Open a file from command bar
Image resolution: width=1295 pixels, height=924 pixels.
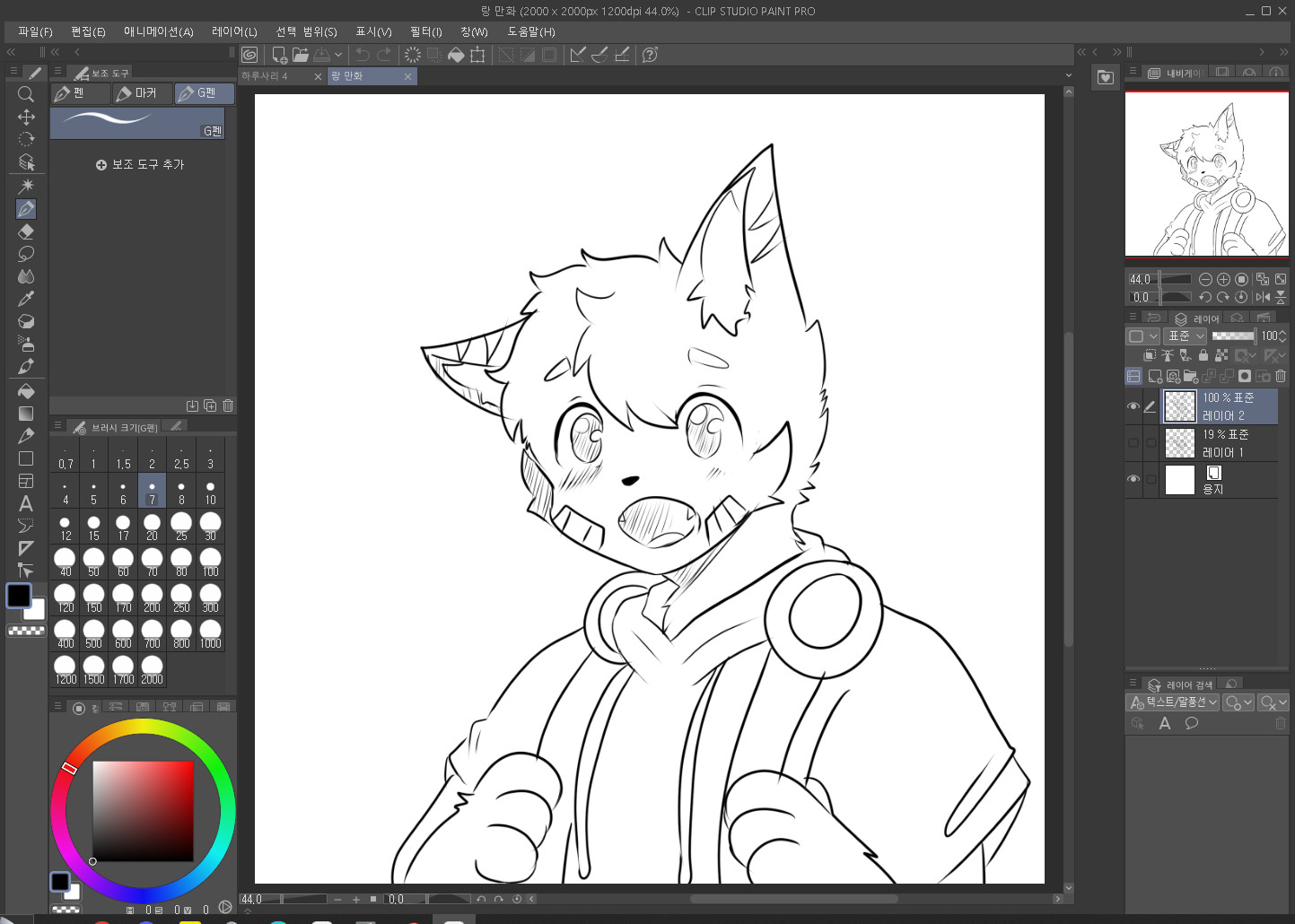[301, 55]
